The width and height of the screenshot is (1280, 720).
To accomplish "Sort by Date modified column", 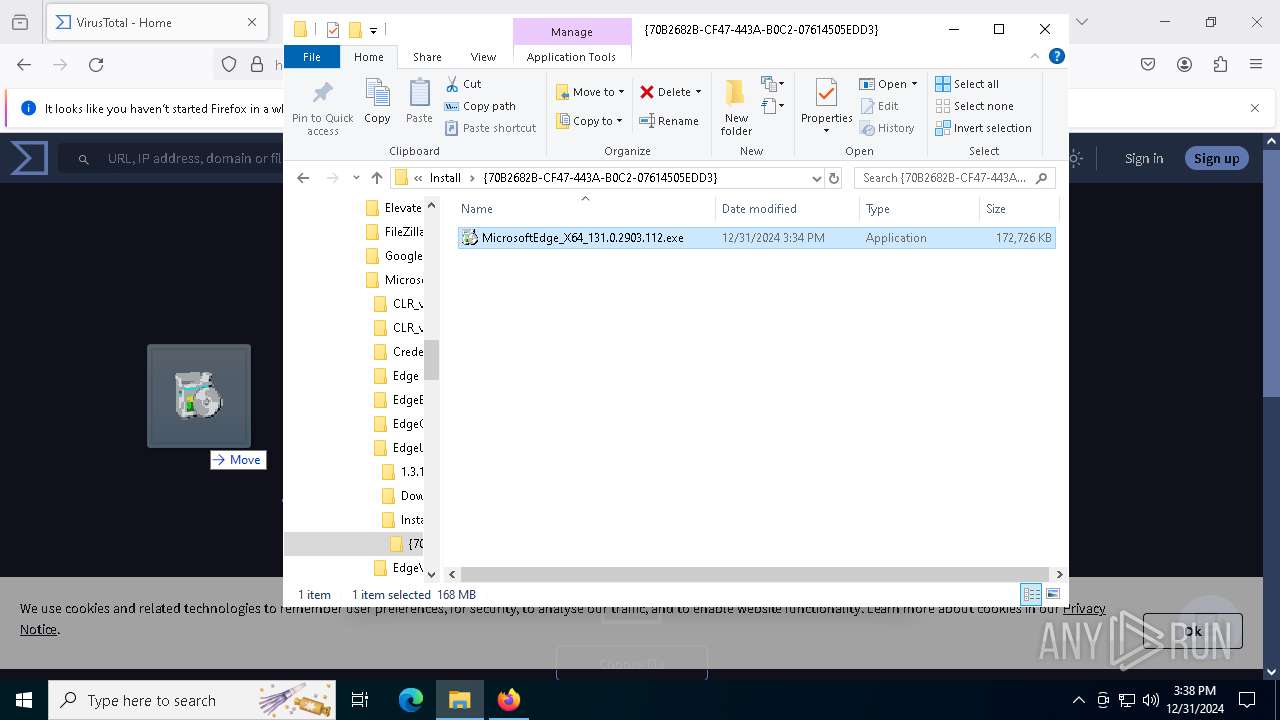I will [x=787, y=209].
